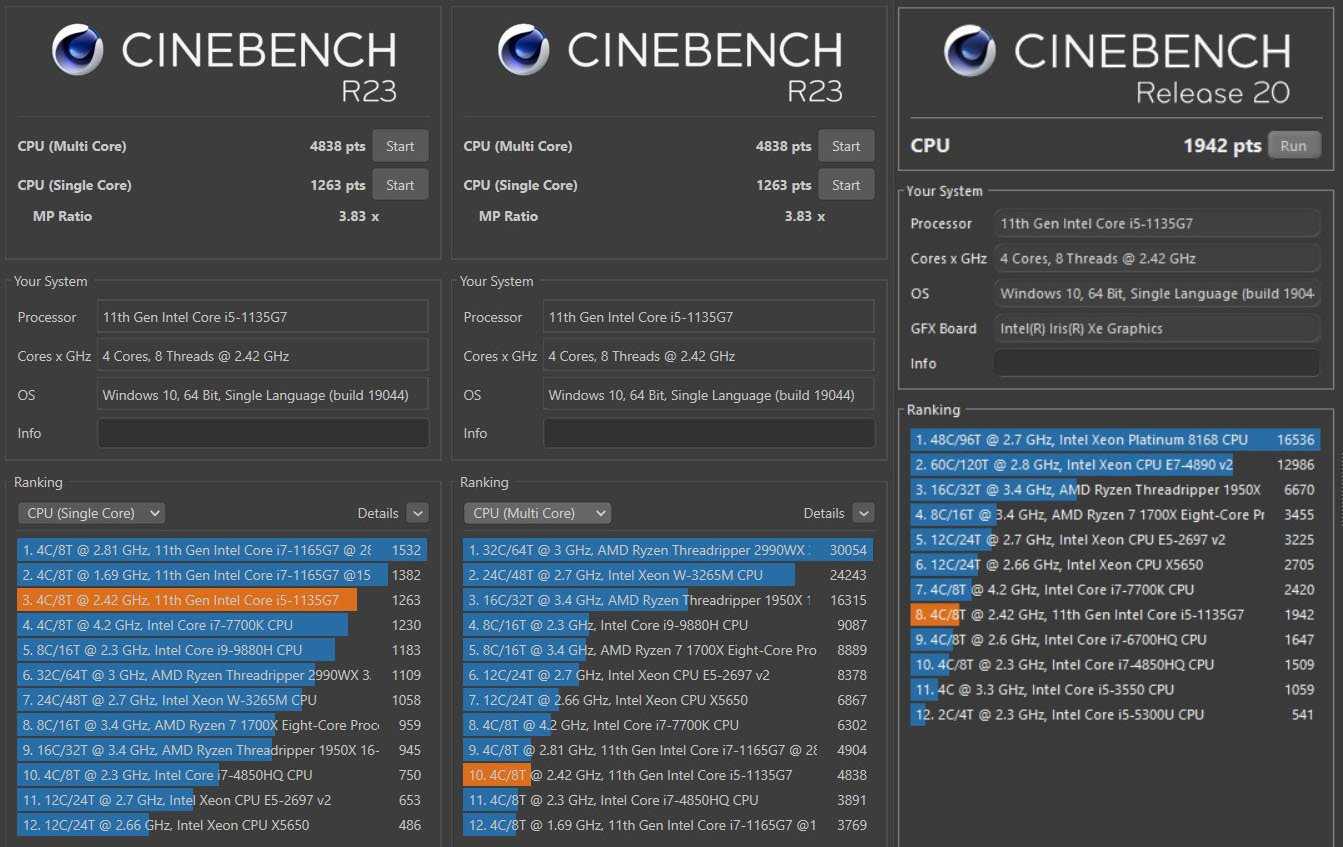Expand the Details chevron in the single core ranking
The image size is (1343, 847).
point(417,513)
